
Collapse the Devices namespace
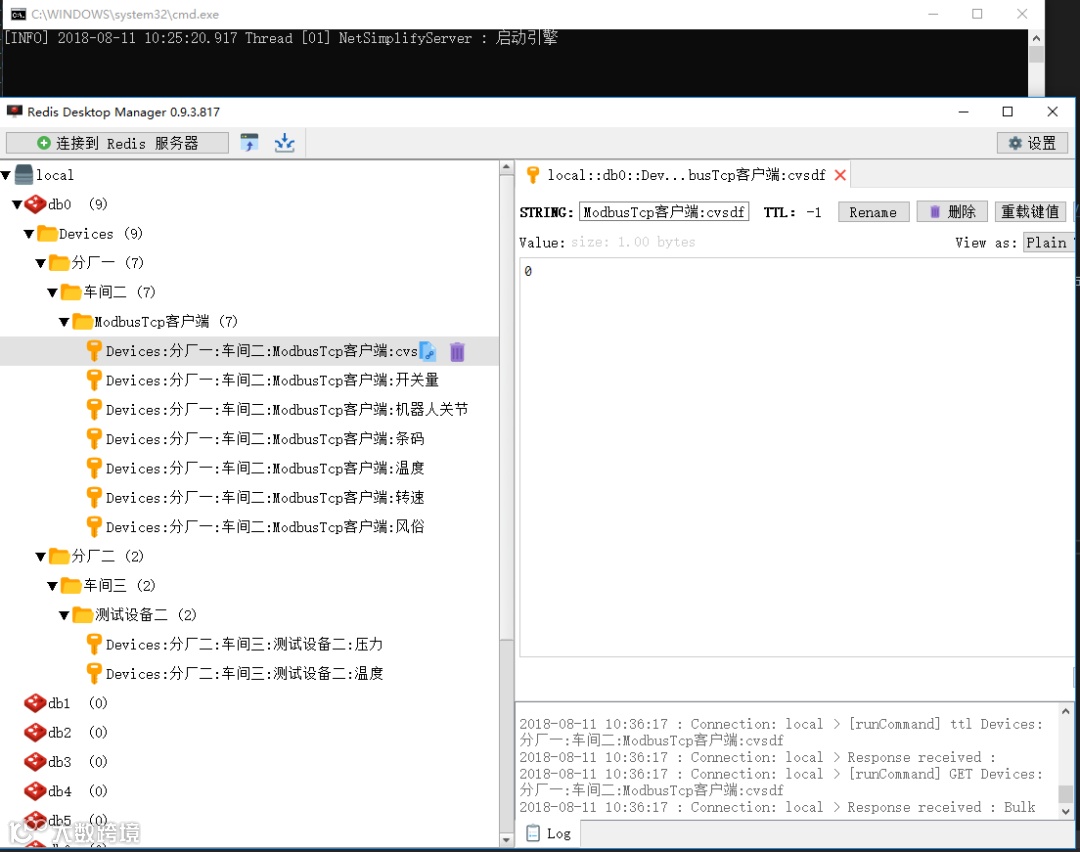[x=29, y=234]
